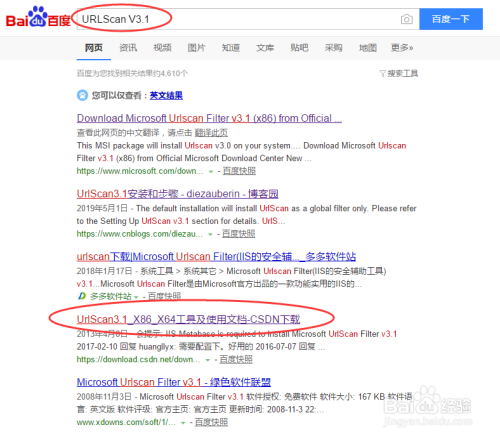This screenshot has width=500, height=439.
Task: Click result count text 4,610个
Action: click(174, 73)
